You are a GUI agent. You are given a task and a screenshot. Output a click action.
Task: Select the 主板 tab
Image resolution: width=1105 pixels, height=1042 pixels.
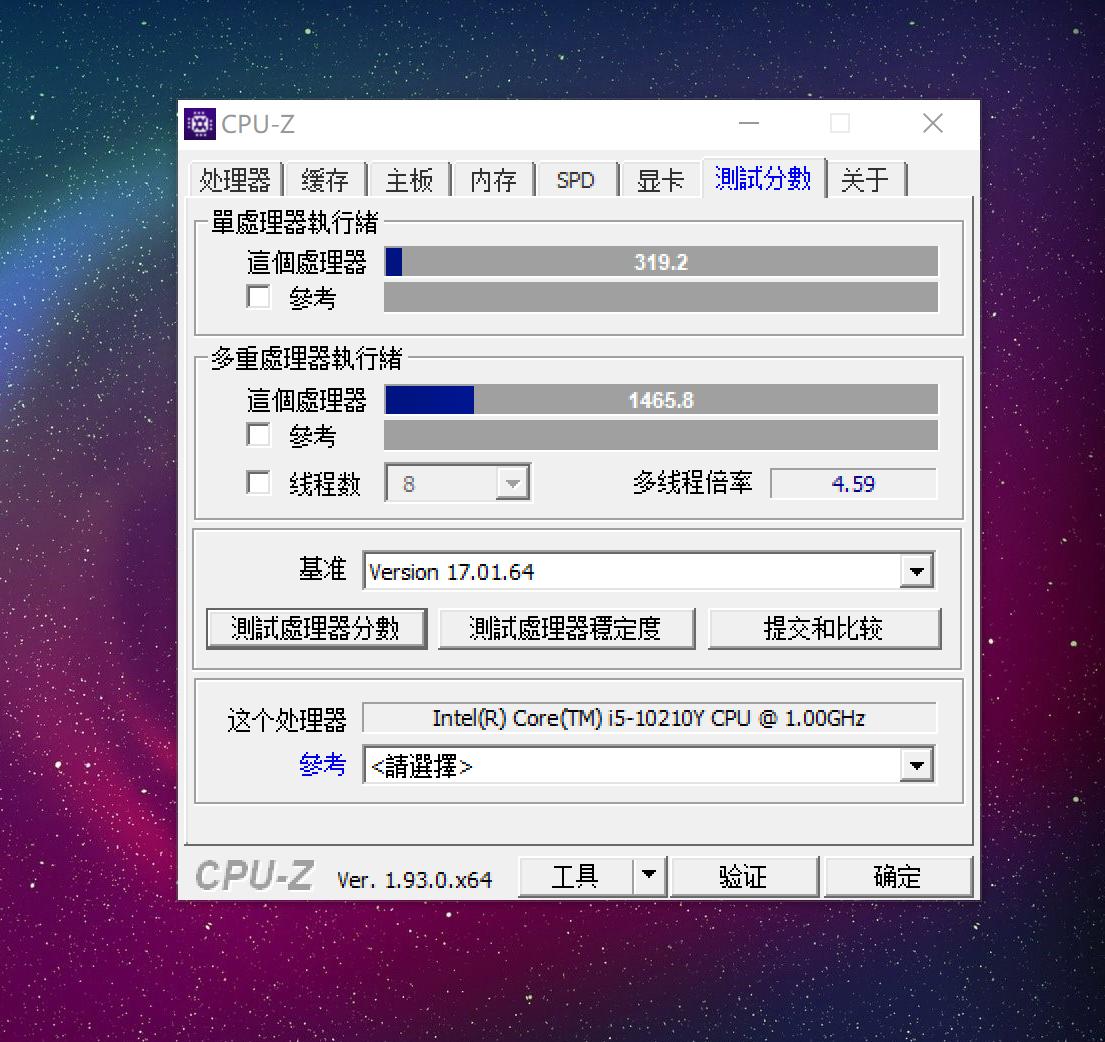(410, 180)
